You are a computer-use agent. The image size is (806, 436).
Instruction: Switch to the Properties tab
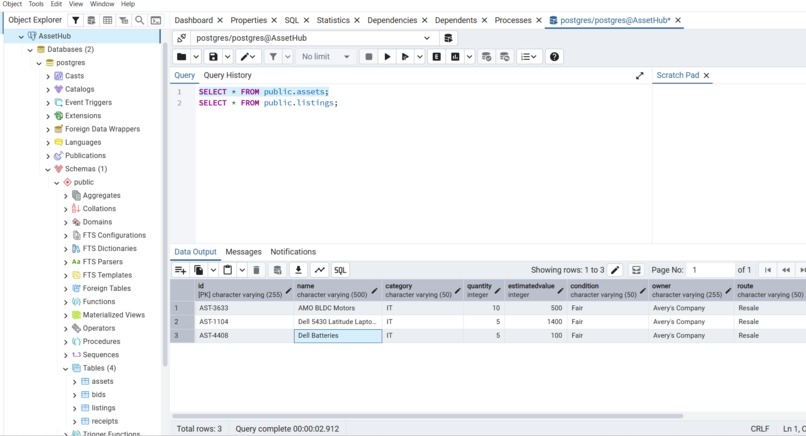tap(248, 20)
